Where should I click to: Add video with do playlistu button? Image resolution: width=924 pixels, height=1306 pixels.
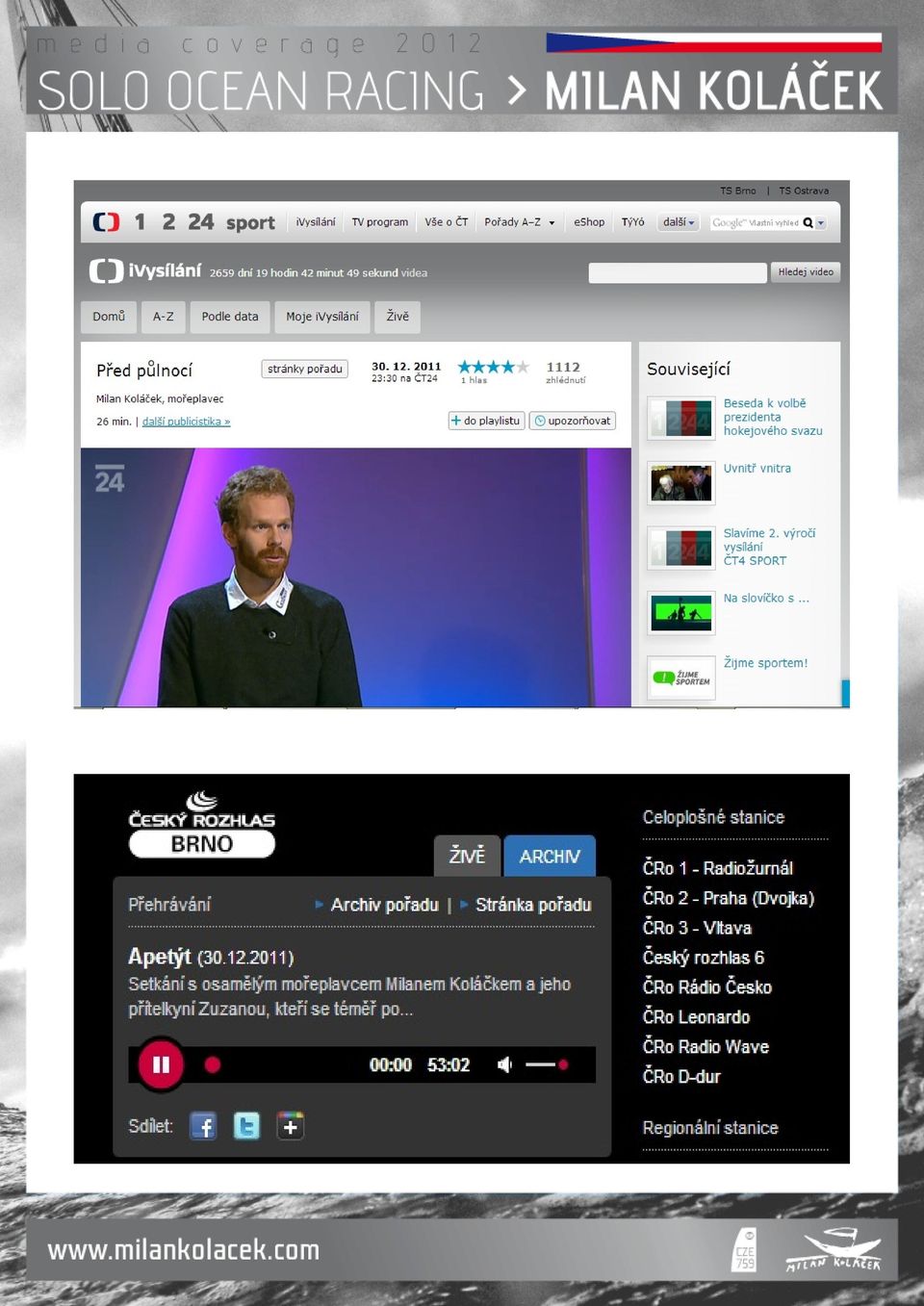(486, 421)
